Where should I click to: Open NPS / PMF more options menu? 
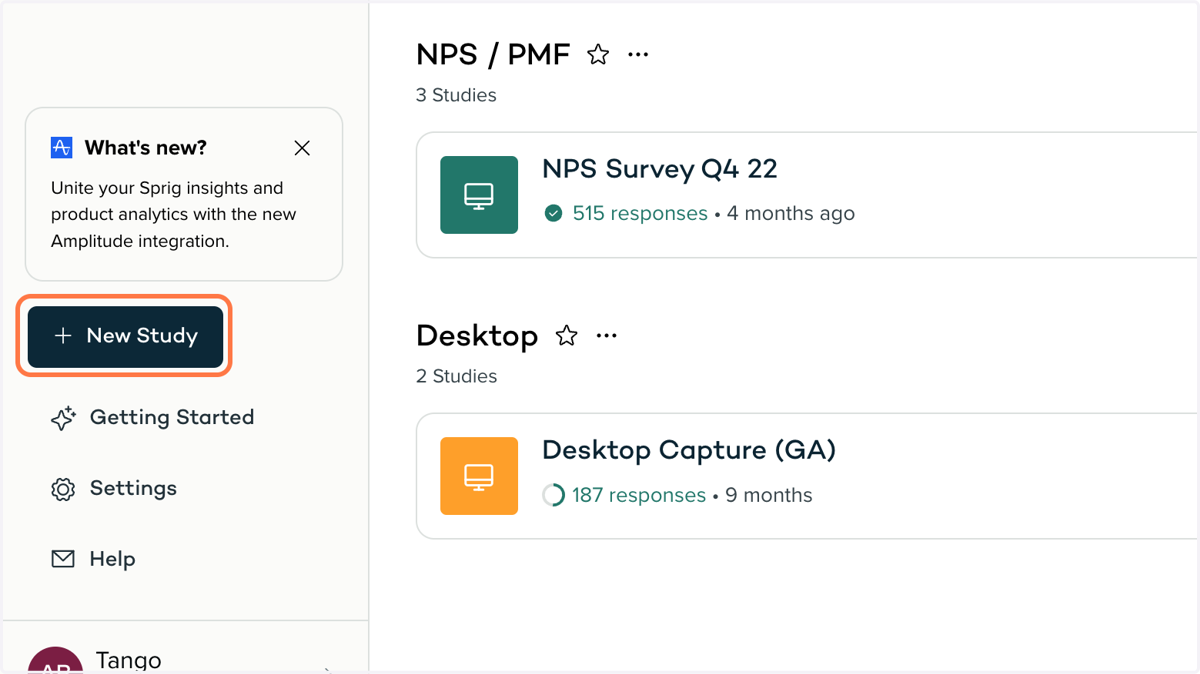tap(638, 55)
